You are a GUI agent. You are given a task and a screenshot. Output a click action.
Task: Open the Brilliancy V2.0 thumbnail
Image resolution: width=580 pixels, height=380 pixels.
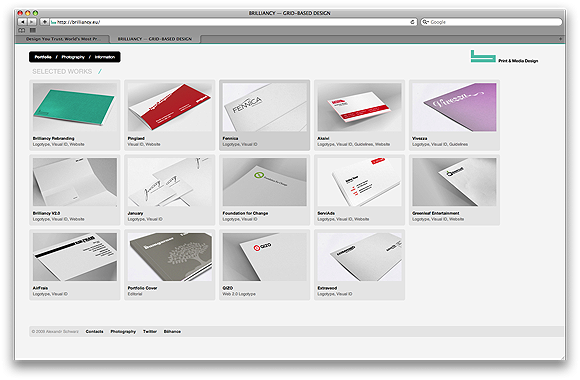[75, 182]
